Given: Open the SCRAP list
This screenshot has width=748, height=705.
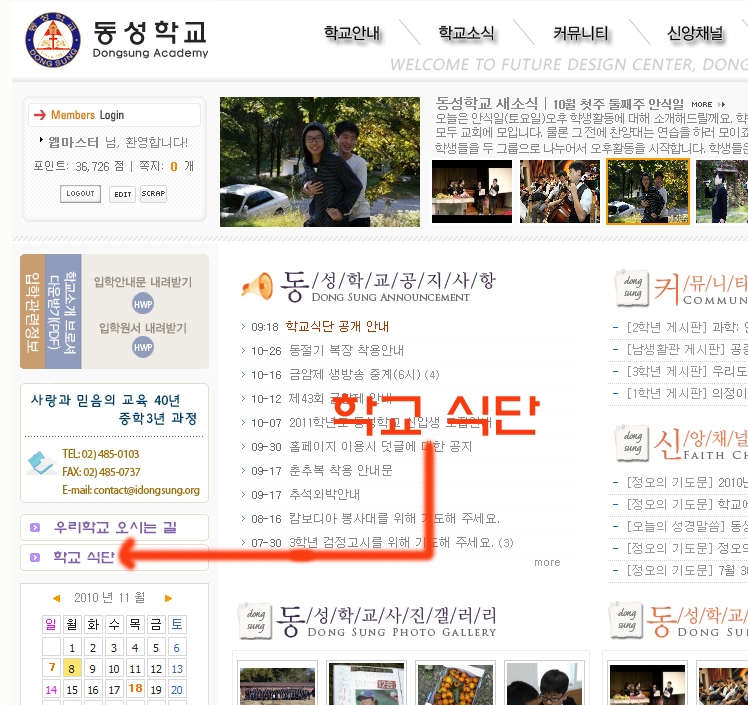Looking at the screenshot, I should tap(153, 194).
